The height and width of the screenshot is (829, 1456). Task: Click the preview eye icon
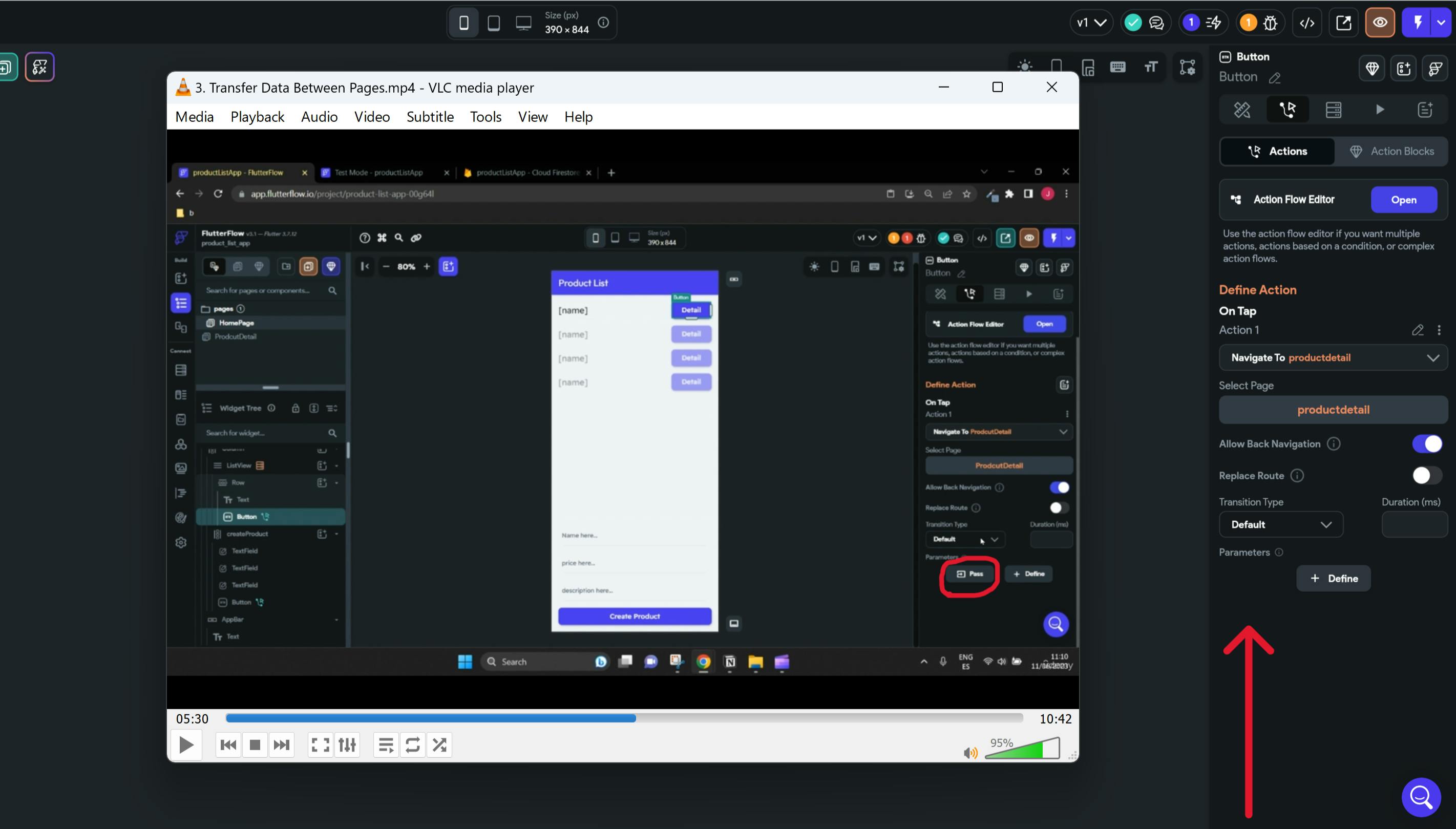1380,23
